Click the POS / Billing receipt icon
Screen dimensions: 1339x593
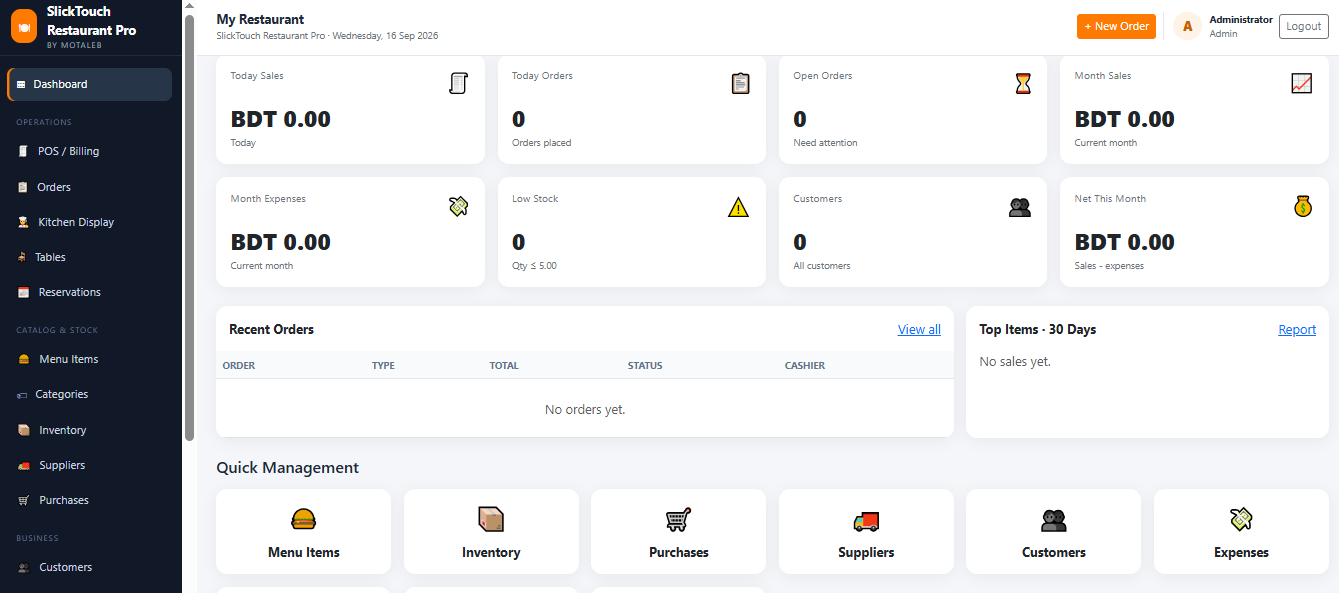[x=23, y=151]
